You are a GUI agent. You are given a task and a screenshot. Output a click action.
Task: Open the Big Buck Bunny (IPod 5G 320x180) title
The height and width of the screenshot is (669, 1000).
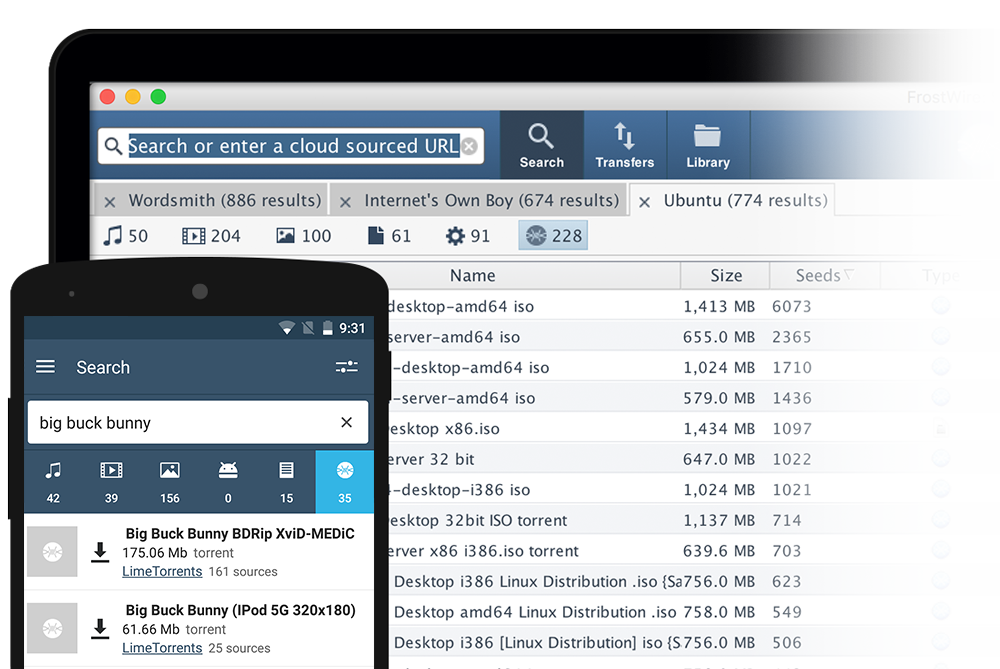pyautogui.click(x=240, y=610)
